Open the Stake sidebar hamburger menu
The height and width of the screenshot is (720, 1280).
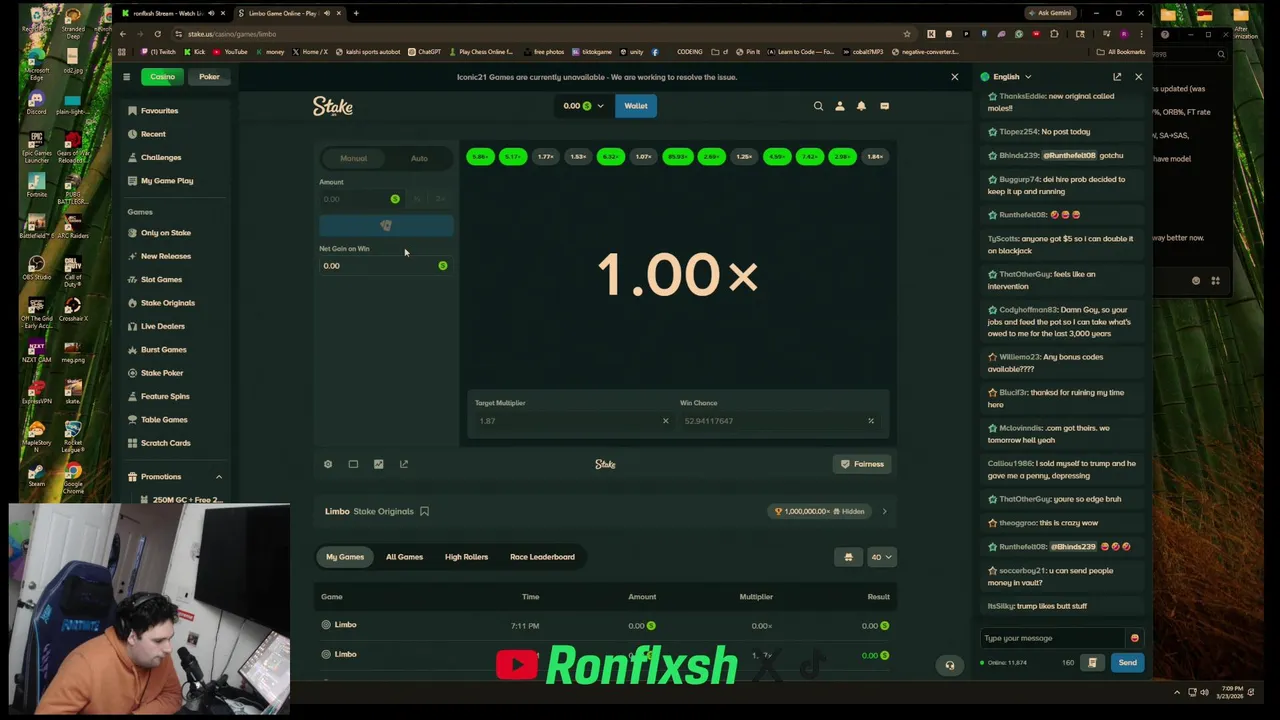(x=126, y=77)
